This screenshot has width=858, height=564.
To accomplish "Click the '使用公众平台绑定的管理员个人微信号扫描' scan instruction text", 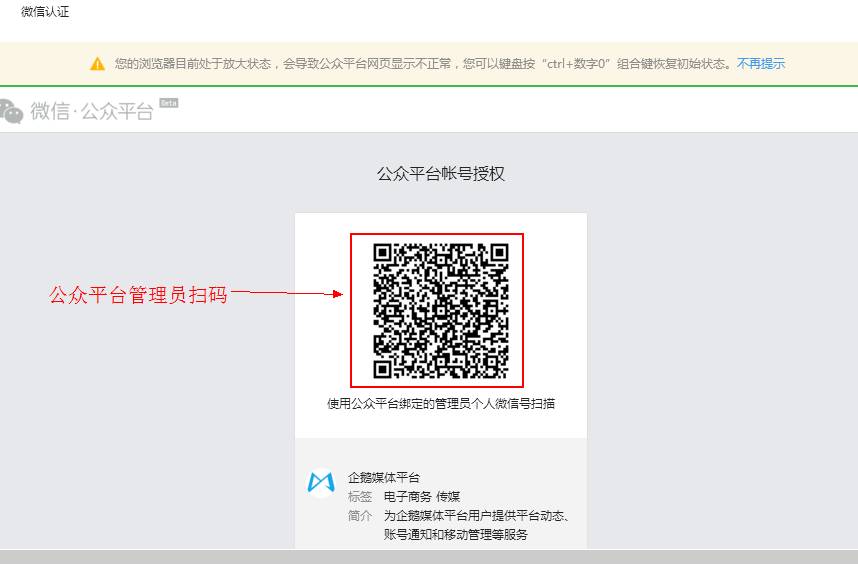I will pos(441,404).
